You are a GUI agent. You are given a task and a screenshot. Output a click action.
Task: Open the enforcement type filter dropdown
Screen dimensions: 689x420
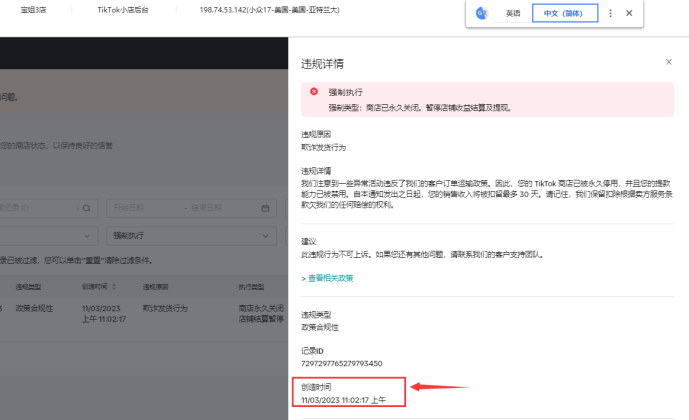coord(190,237)
